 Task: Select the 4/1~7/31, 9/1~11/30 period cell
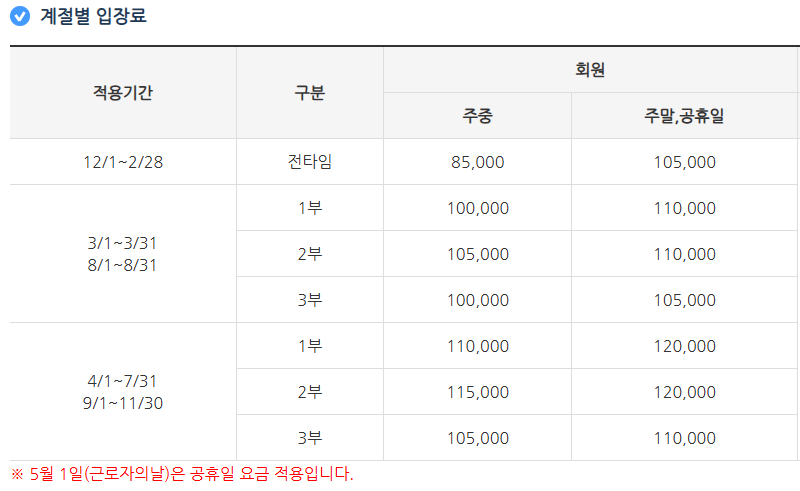(x=123, y=392)
